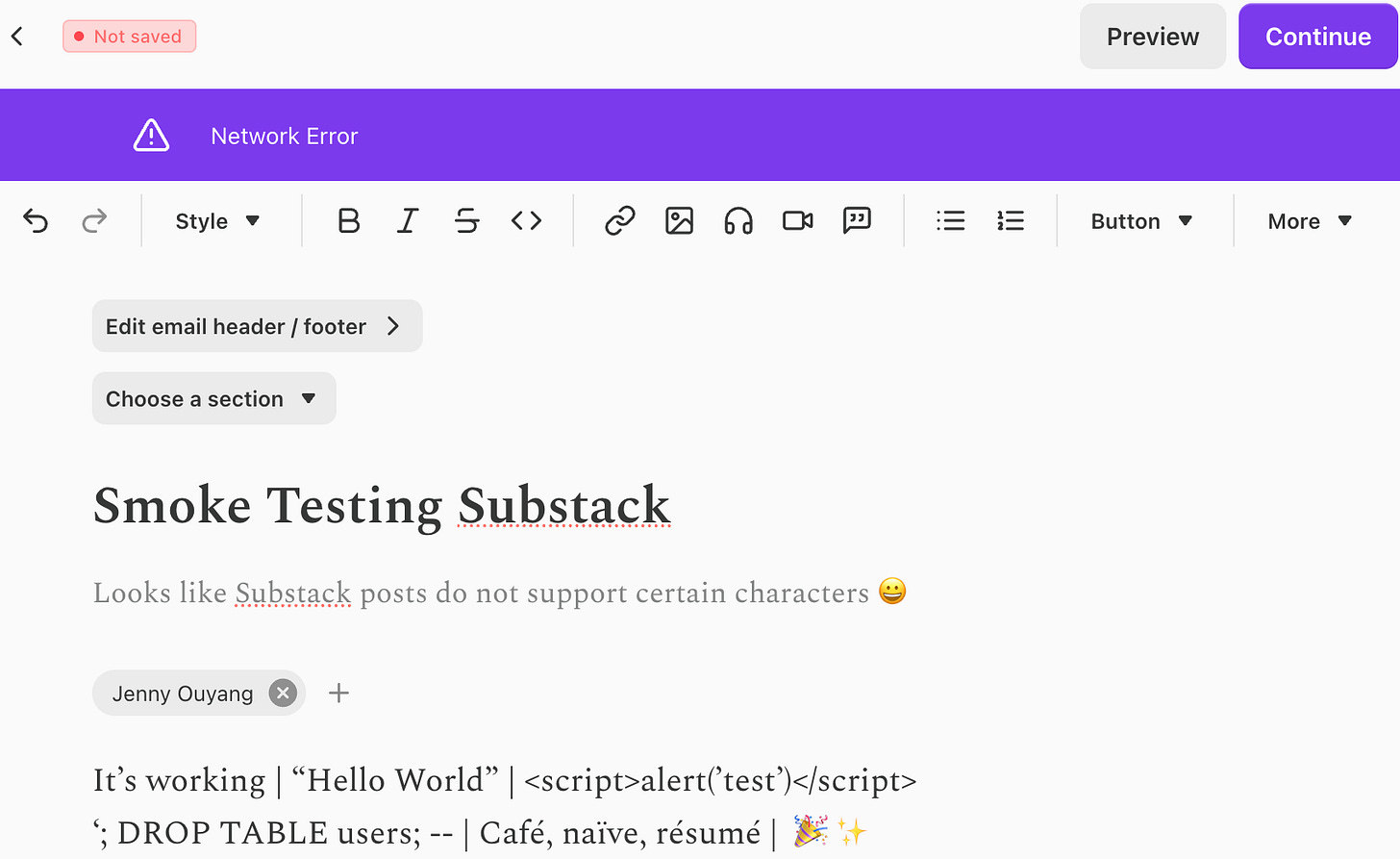Click the Network Error message text
The height and width of the screenshot is (859, 1400).
pos(285,137)
